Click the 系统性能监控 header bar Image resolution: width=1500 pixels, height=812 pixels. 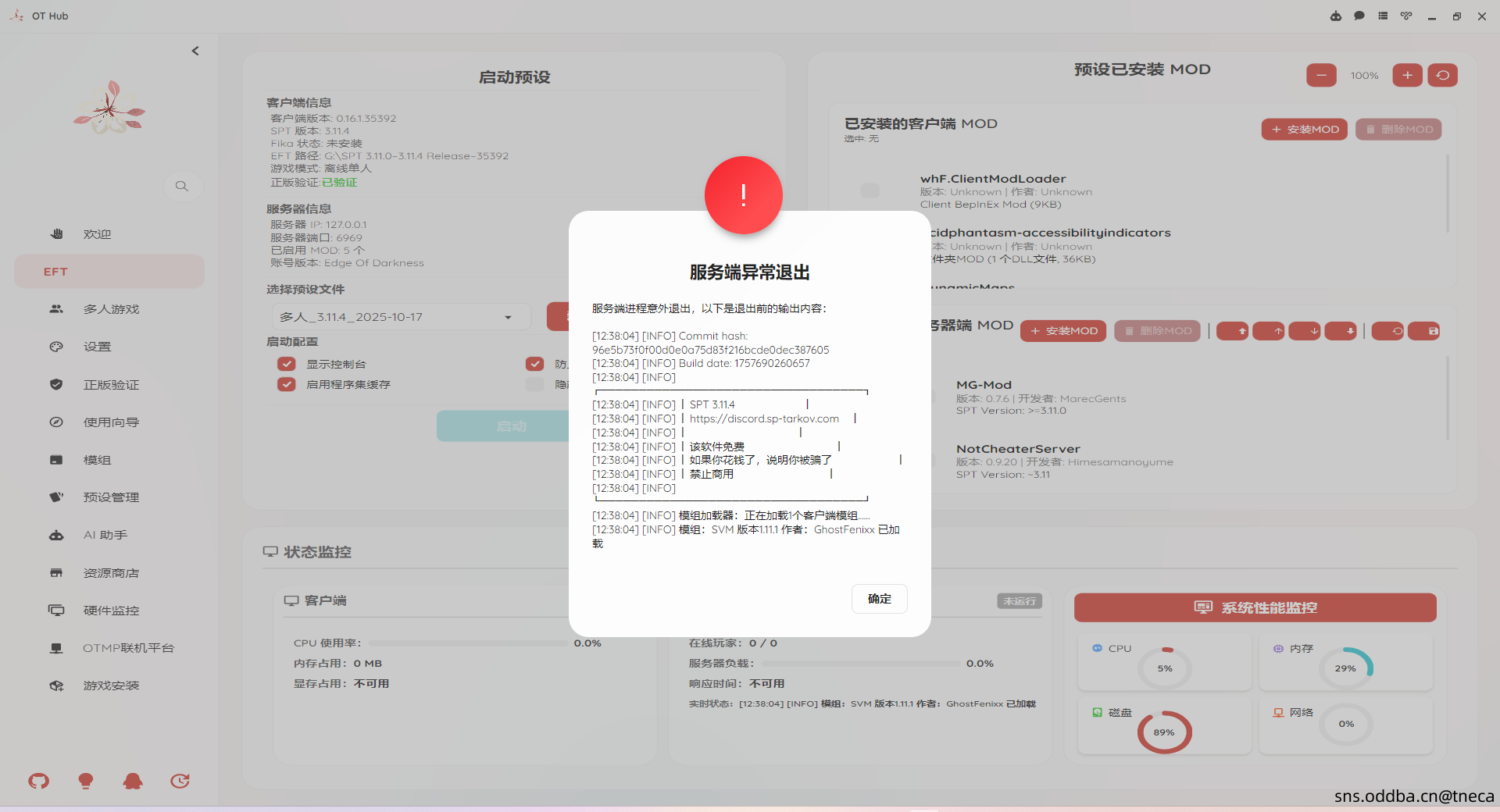1255,607
